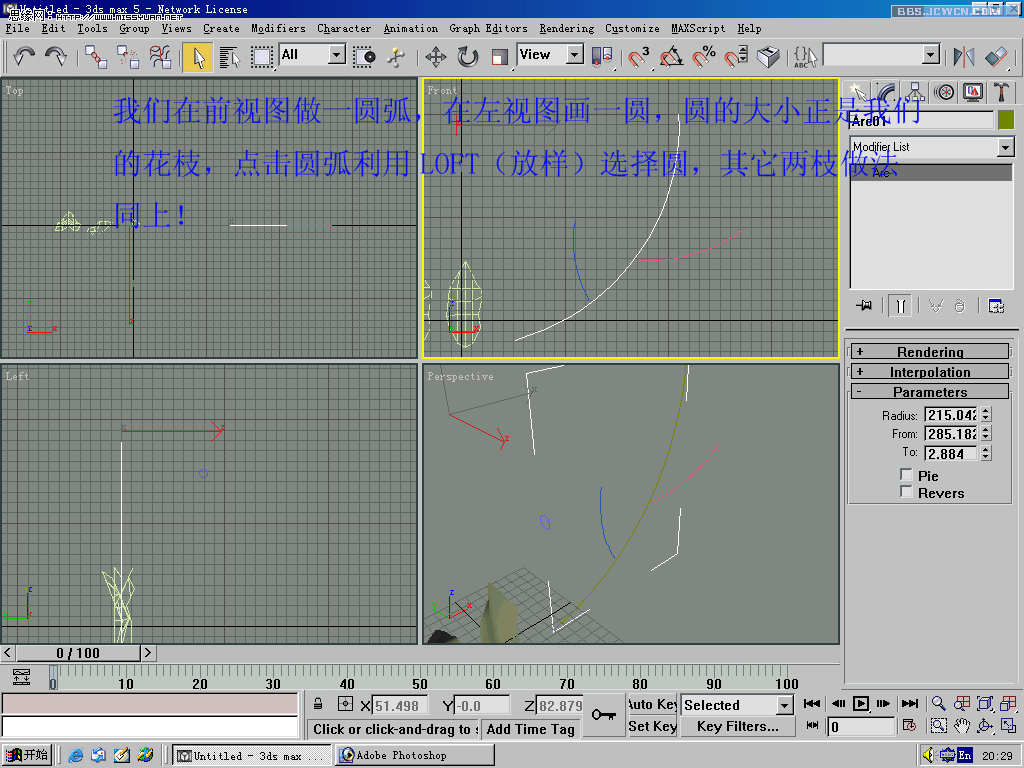Toggle the Selection Lock padlock

(x=318, y=704)
